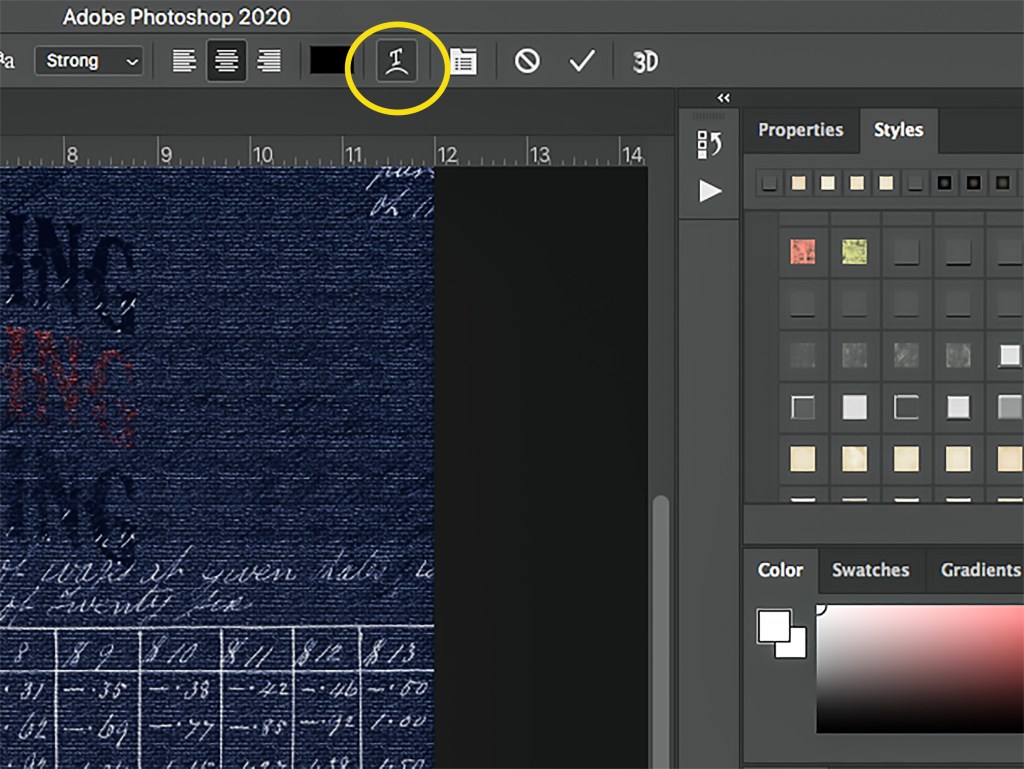Open the History panel icon

(x=709, y=145)
